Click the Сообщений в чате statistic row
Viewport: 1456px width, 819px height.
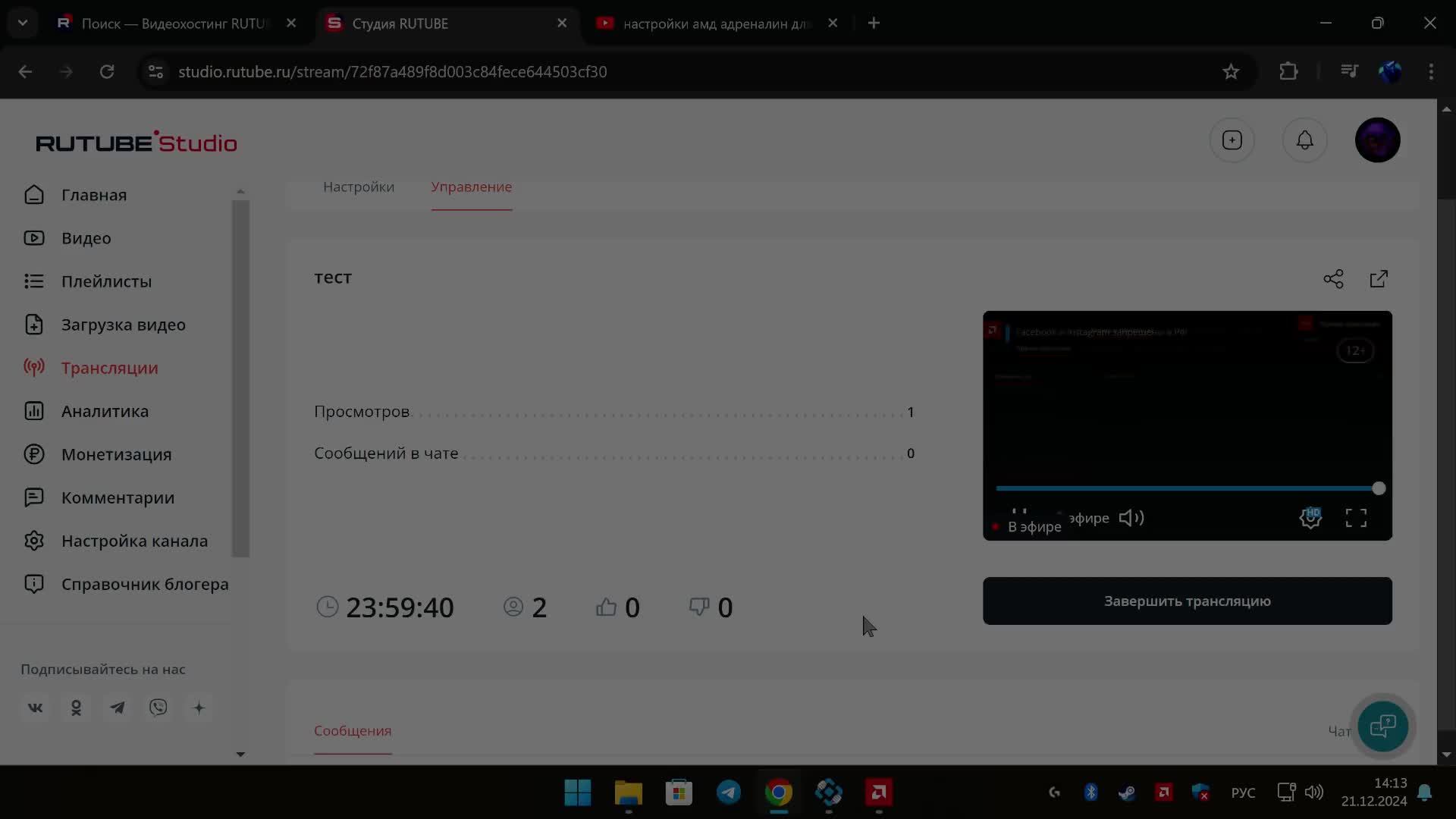pyautogui.click(x=614, y=453)
